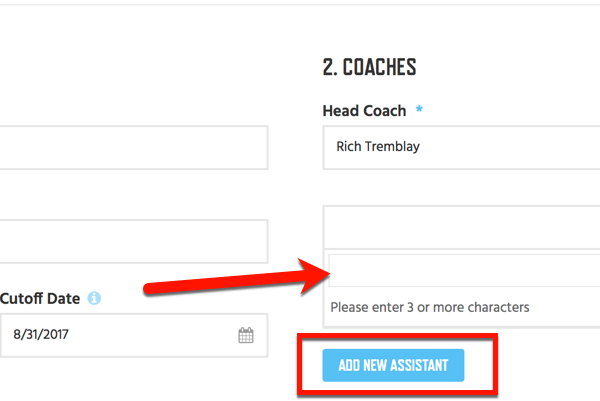
Task: Select the 'Rich Tremblay' name text
Action: point(378,147)
